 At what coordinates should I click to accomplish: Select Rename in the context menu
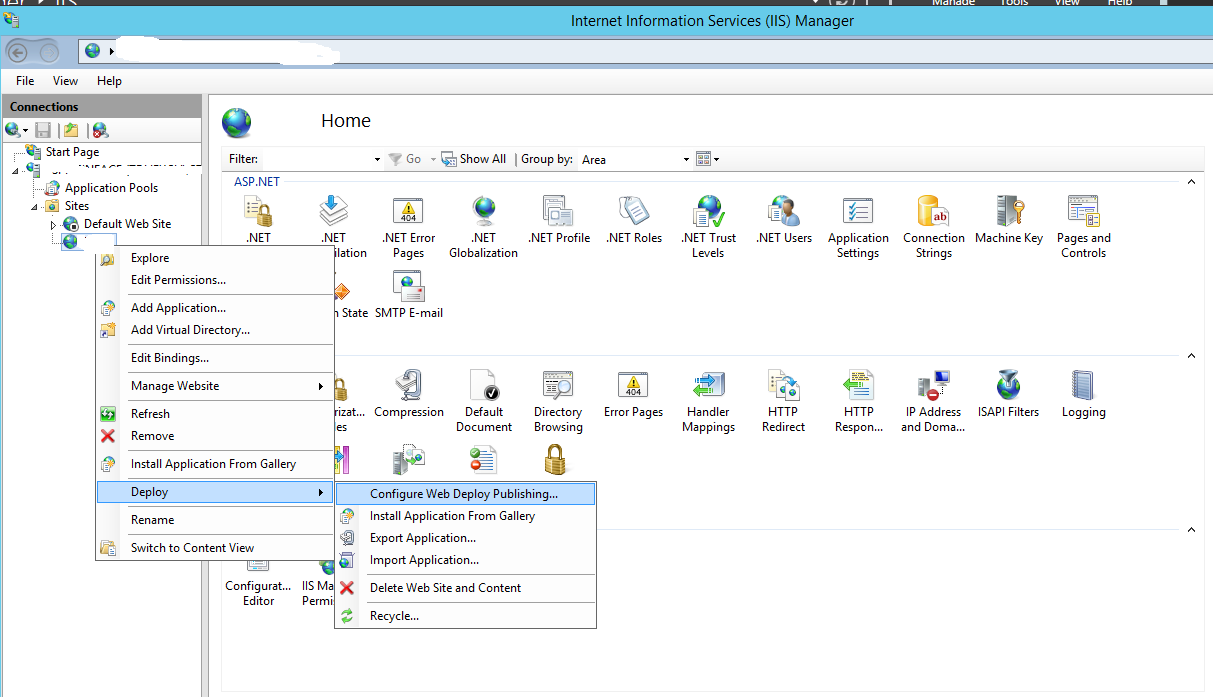tap(215, 520)
